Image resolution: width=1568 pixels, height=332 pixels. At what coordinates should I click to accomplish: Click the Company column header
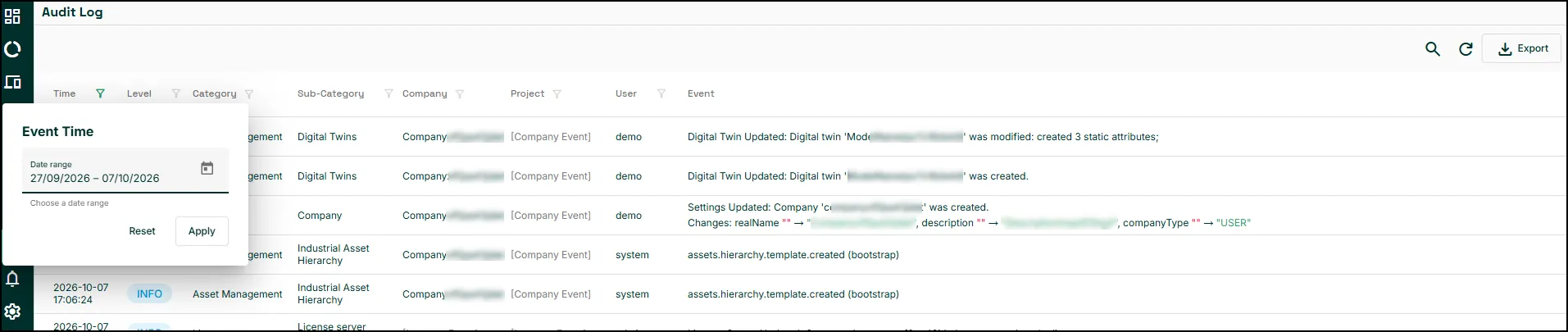point(425,93)
